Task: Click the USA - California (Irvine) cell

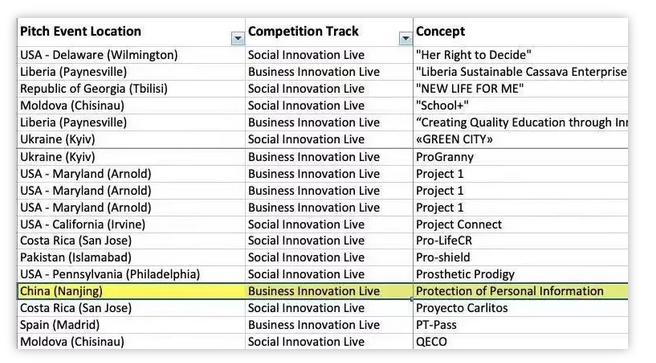Action: click(131, 224)
